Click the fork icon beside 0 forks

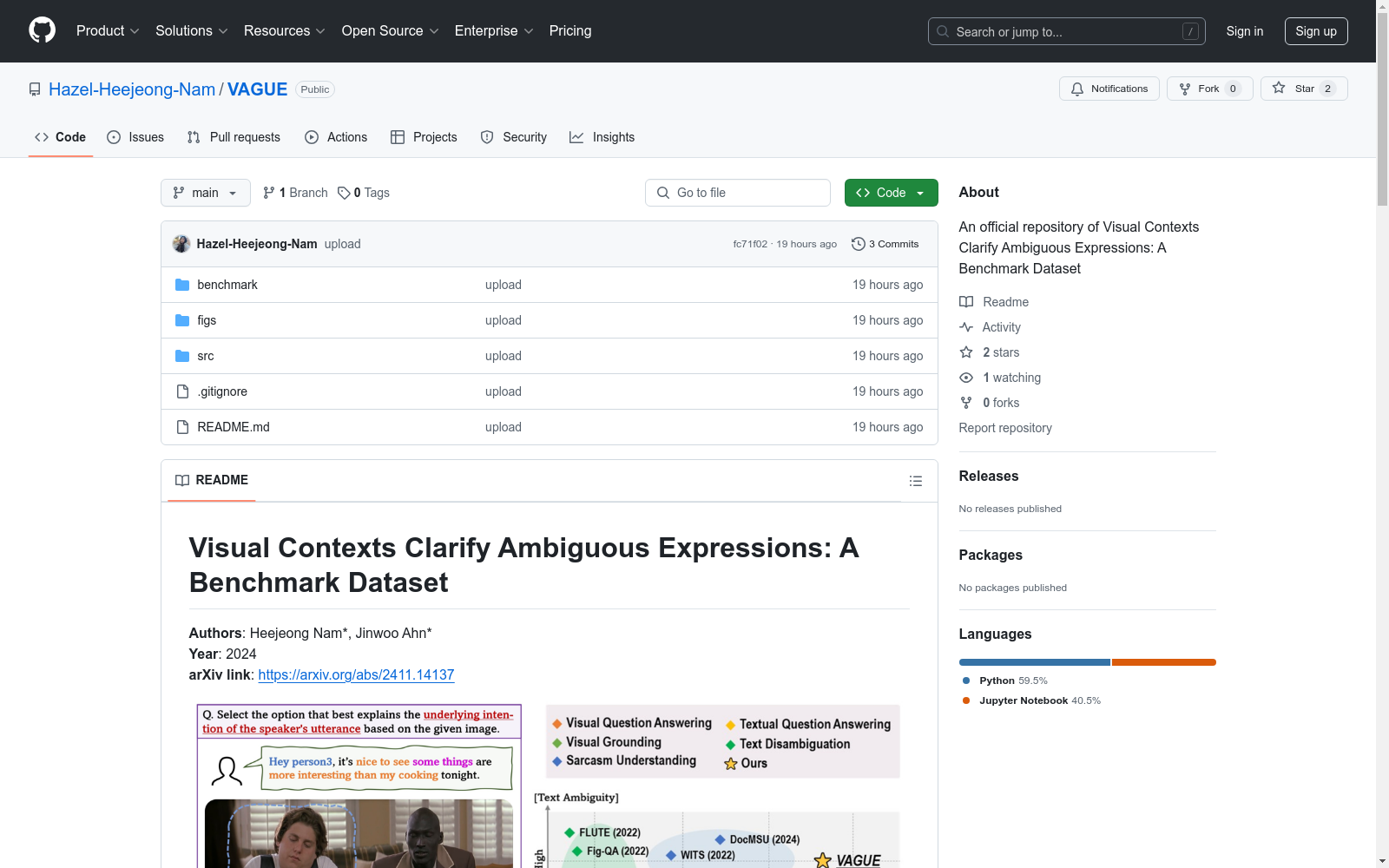click(966, 403)
